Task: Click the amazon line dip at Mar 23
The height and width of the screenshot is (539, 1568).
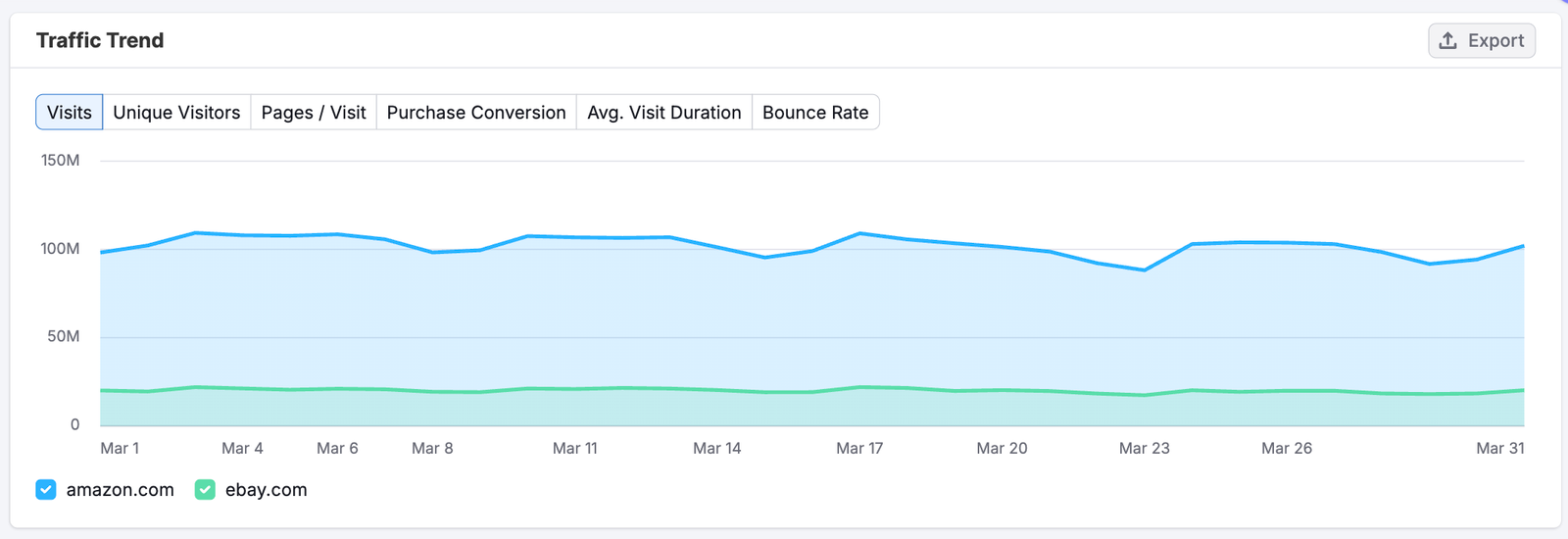Action: click(1145, 269)
